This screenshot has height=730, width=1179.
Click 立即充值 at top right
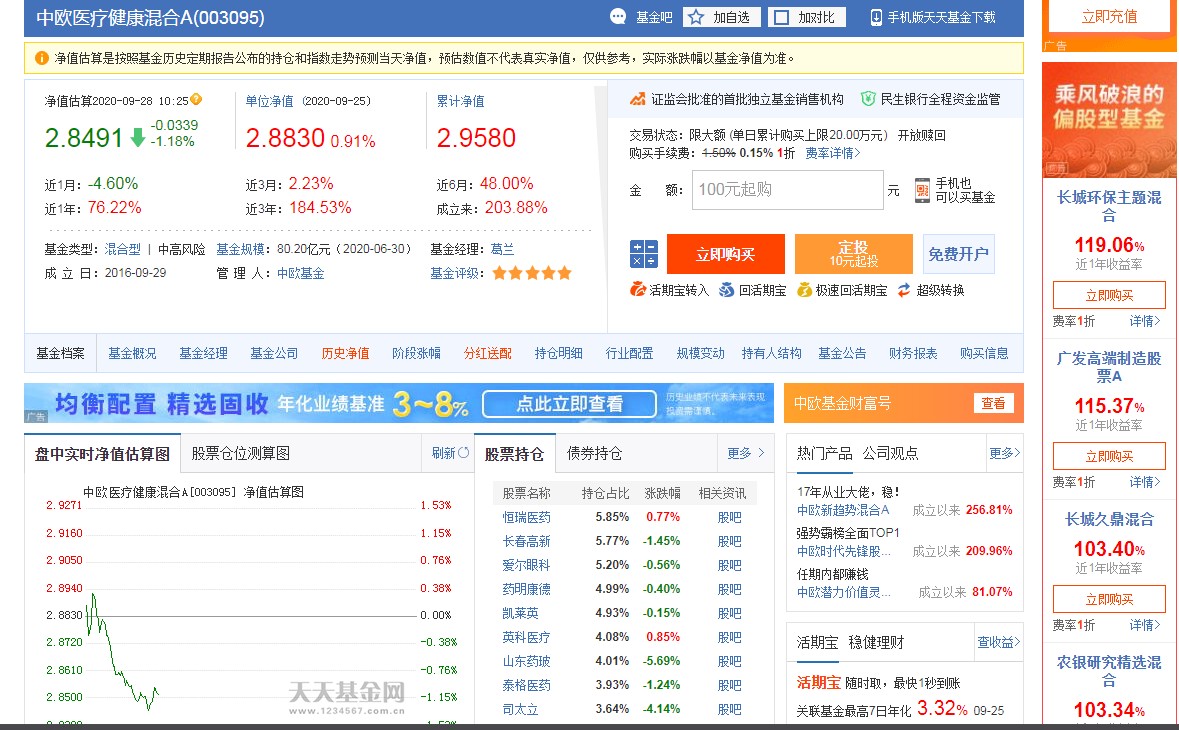1109,17
